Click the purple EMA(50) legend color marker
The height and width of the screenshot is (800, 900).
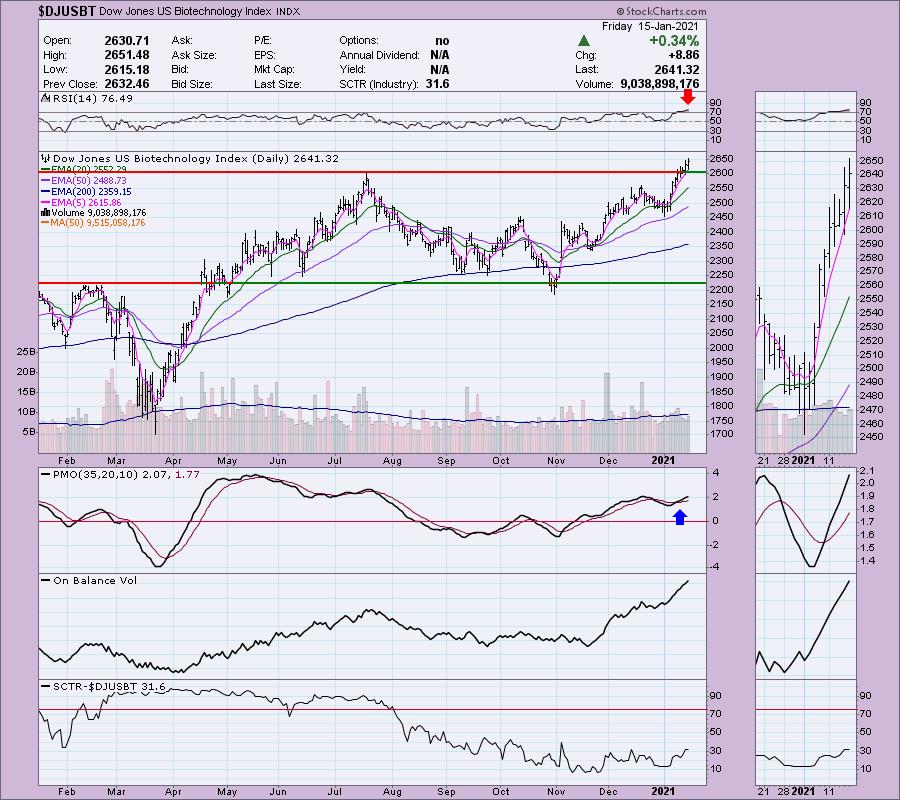coord(45,180)
